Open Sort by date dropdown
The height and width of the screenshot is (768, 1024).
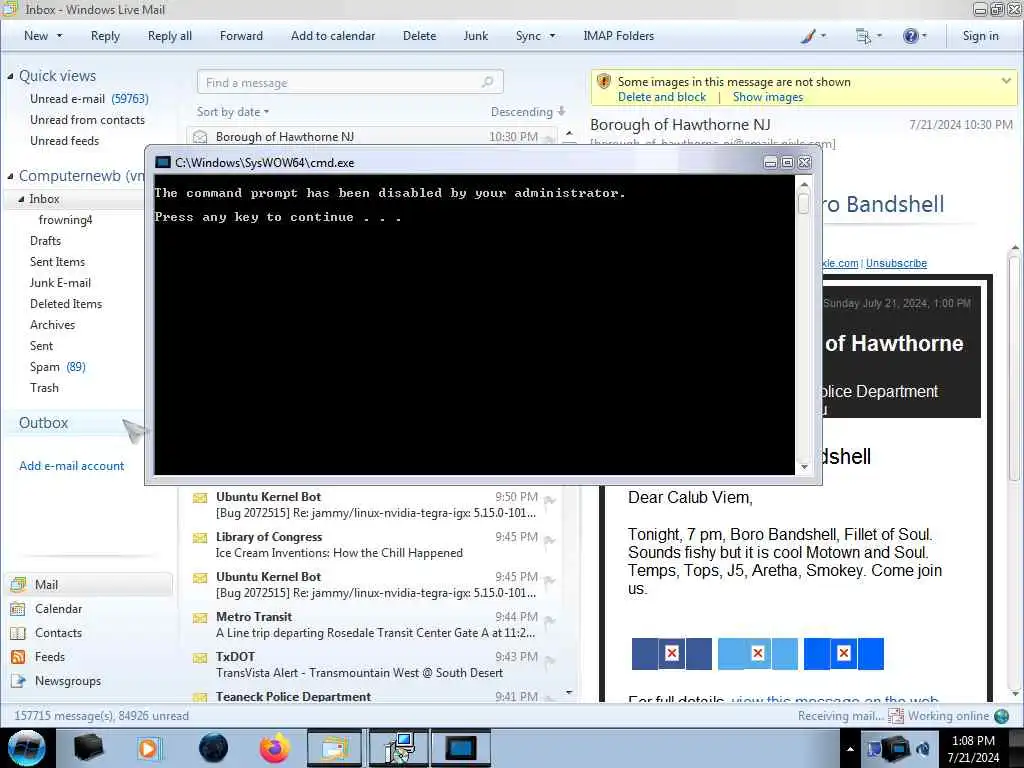point(232,112)
